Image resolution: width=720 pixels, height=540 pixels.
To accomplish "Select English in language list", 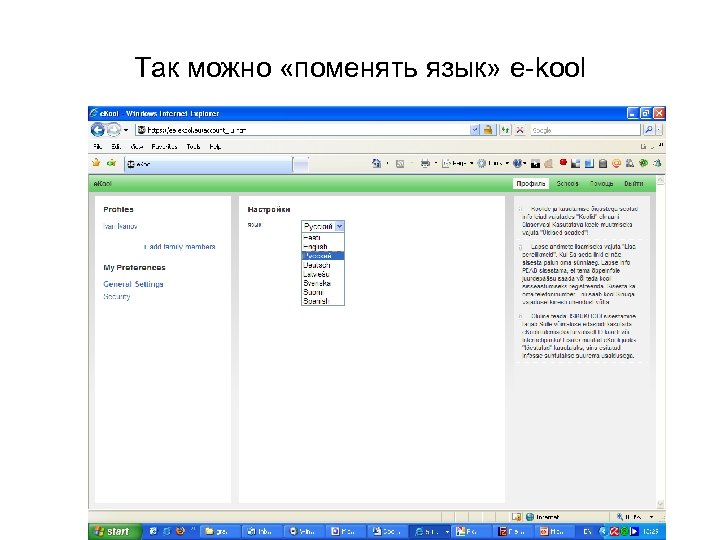I will pos(323,247).
